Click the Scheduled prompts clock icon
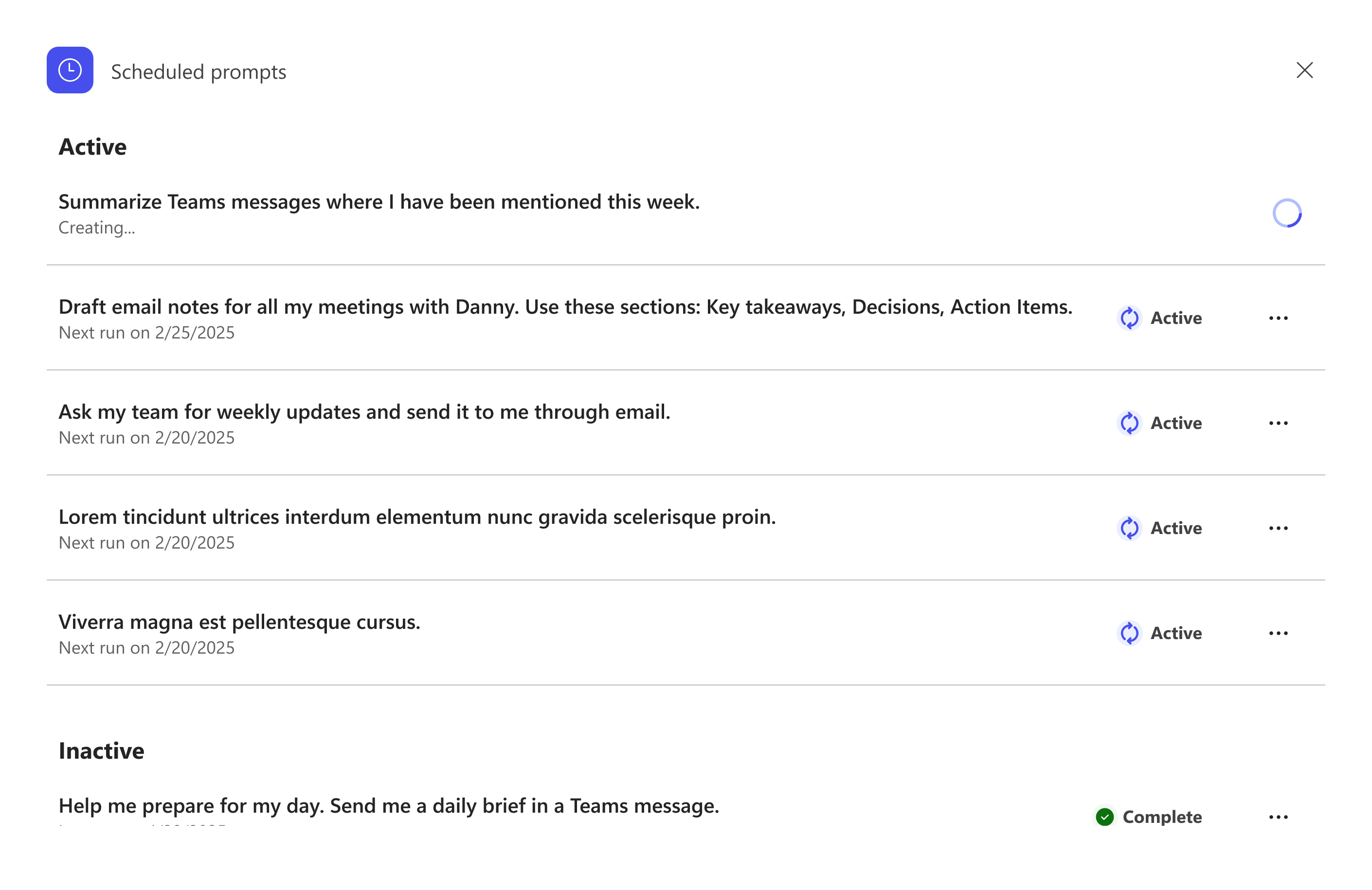 coord(70,71)
